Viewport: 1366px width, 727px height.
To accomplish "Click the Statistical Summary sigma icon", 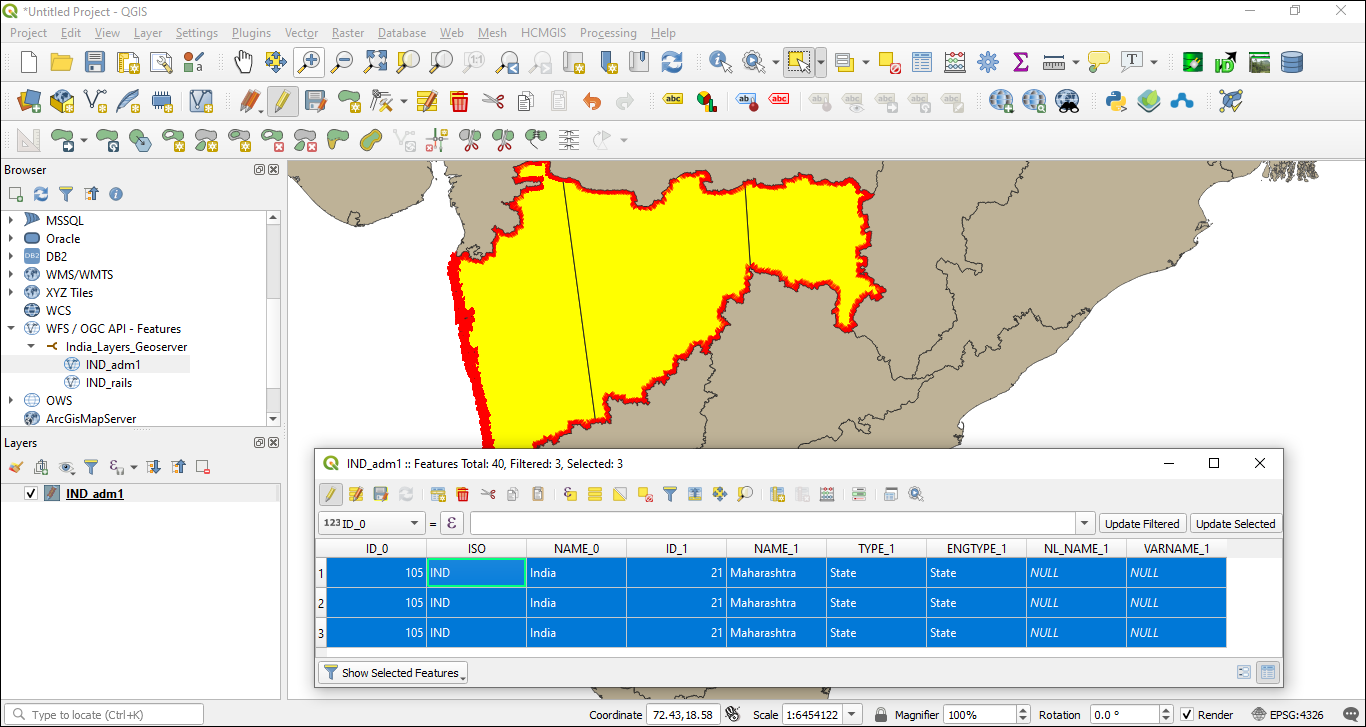I will point(1021,62).
